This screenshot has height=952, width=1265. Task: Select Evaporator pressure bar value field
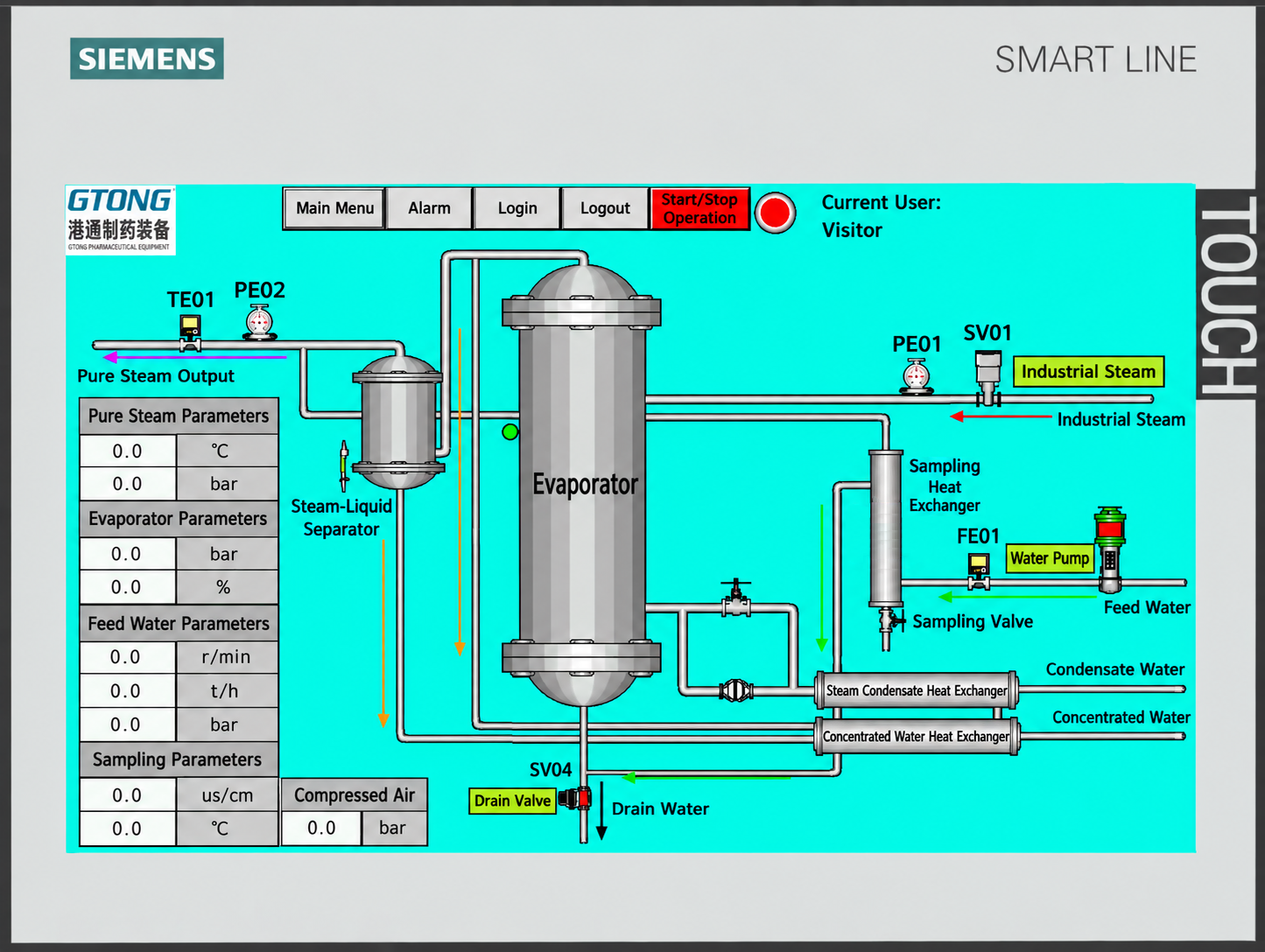pyautogui.click(x=128, y=554)
